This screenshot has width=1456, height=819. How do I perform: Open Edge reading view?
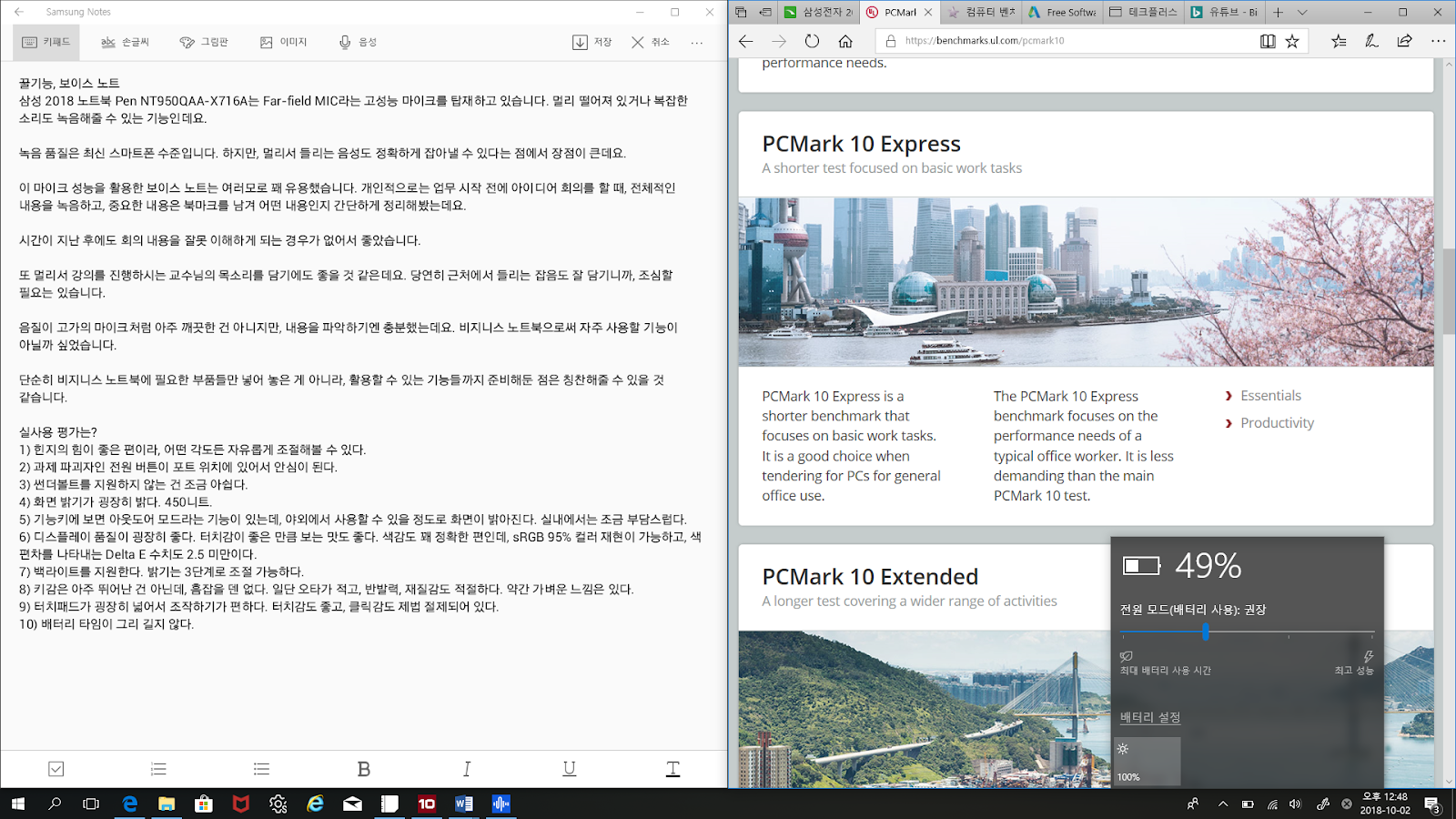click(x=1268, y=41)
